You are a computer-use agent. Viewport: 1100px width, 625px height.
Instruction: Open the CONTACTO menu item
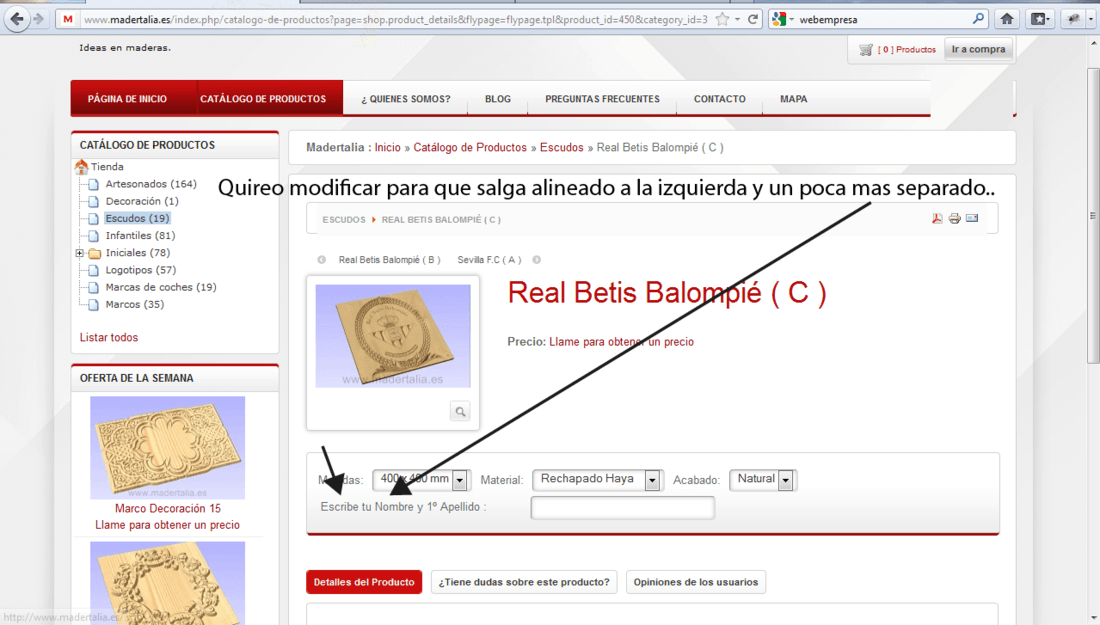720,99
